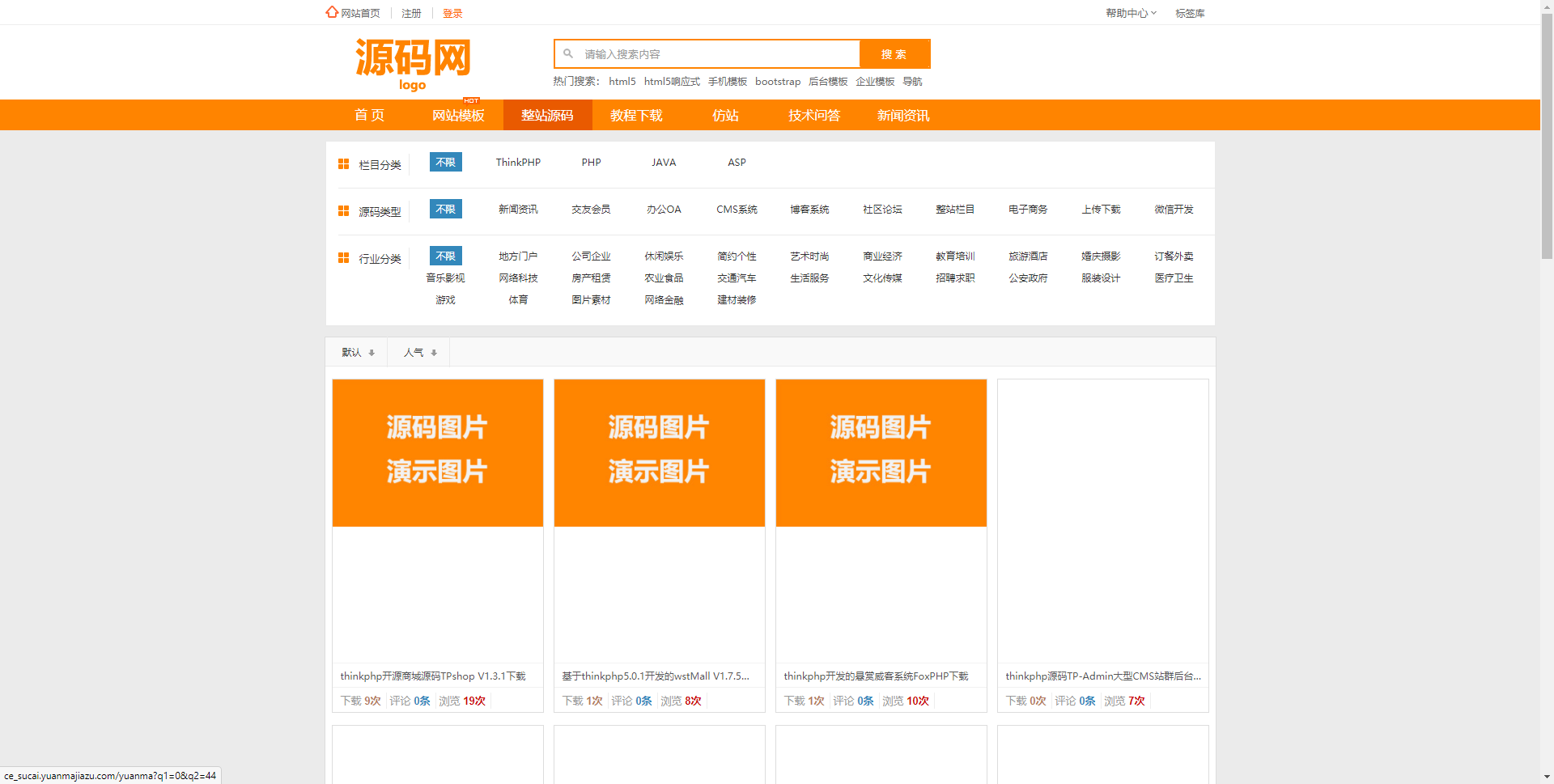
Task: Filter industry by 游戏
Action: coord(445,299)
